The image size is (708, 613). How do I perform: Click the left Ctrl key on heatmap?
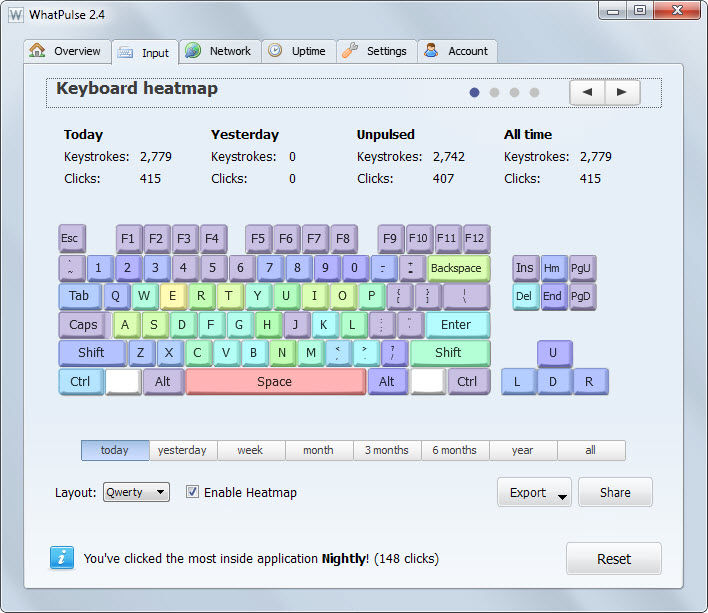(x=81, y=382)
